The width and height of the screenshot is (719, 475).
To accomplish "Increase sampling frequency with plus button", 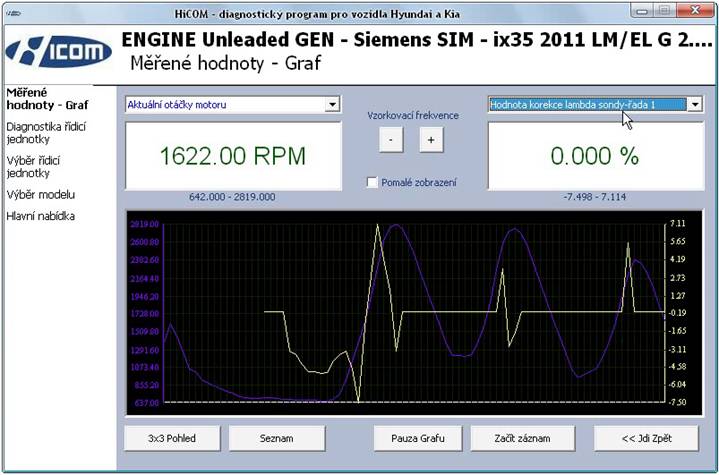I will tap(430, 141).
